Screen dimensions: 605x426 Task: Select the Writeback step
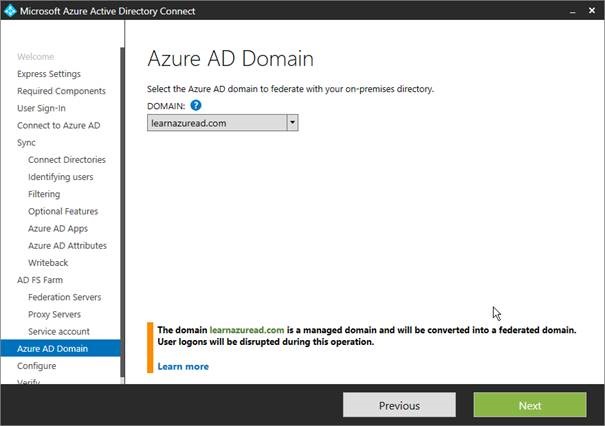[x=48, y=263]
